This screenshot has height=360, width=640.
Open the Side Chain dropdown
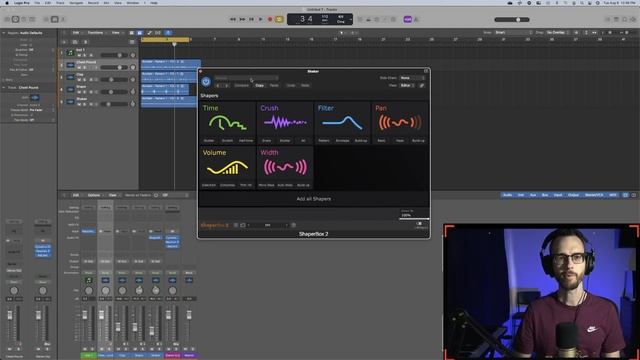(x=412, y=78)
